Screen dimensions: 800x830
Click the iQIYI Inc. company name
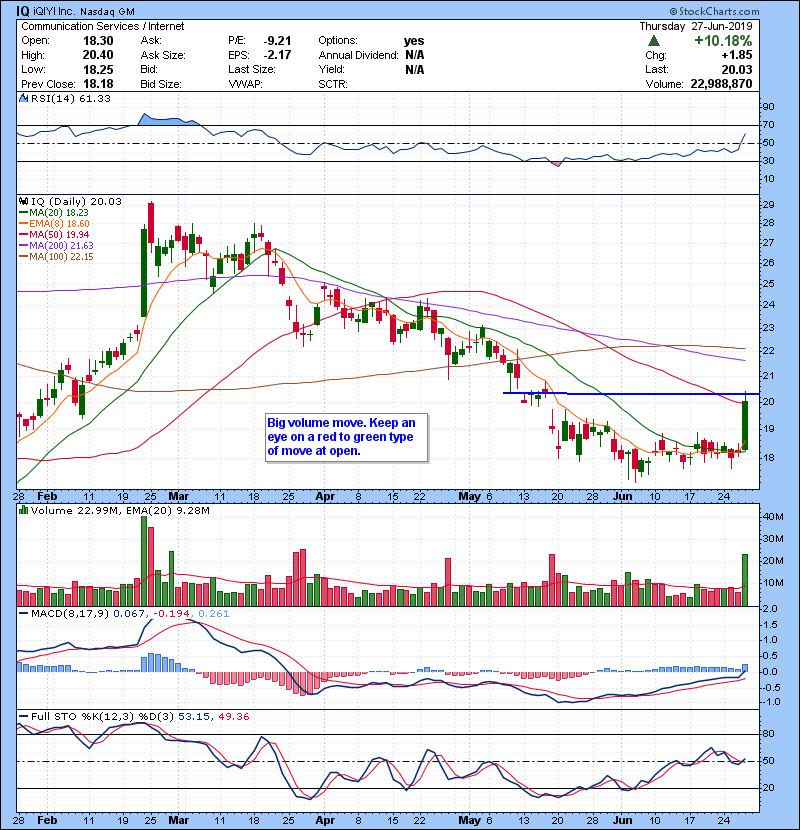pos(55,11)
